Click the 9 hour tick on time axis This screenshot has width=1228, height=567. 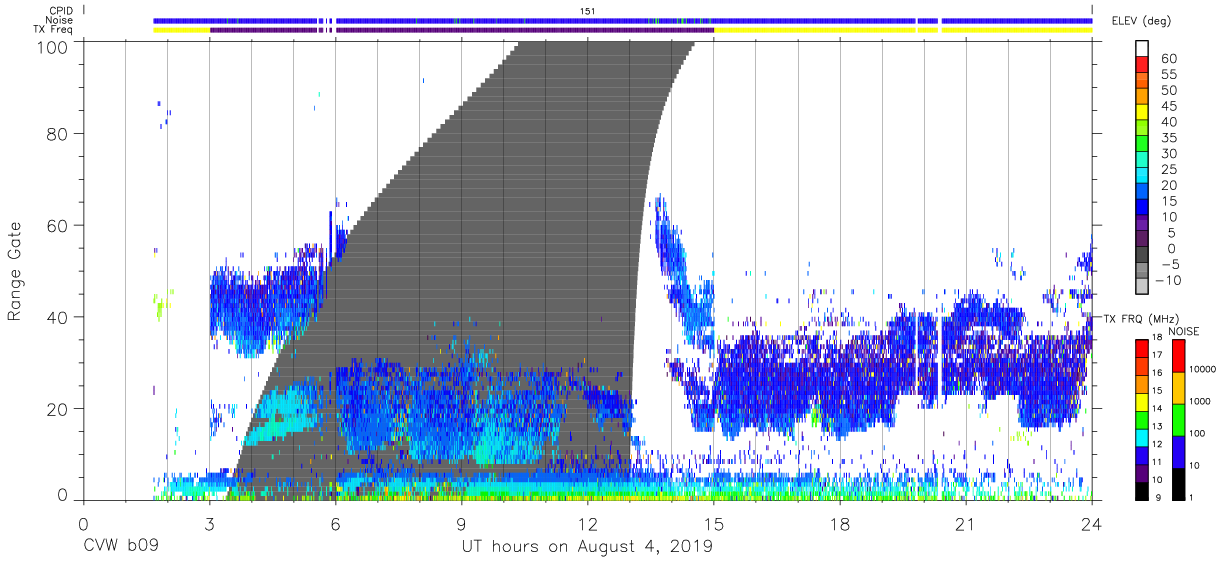[x=461, y=524]
